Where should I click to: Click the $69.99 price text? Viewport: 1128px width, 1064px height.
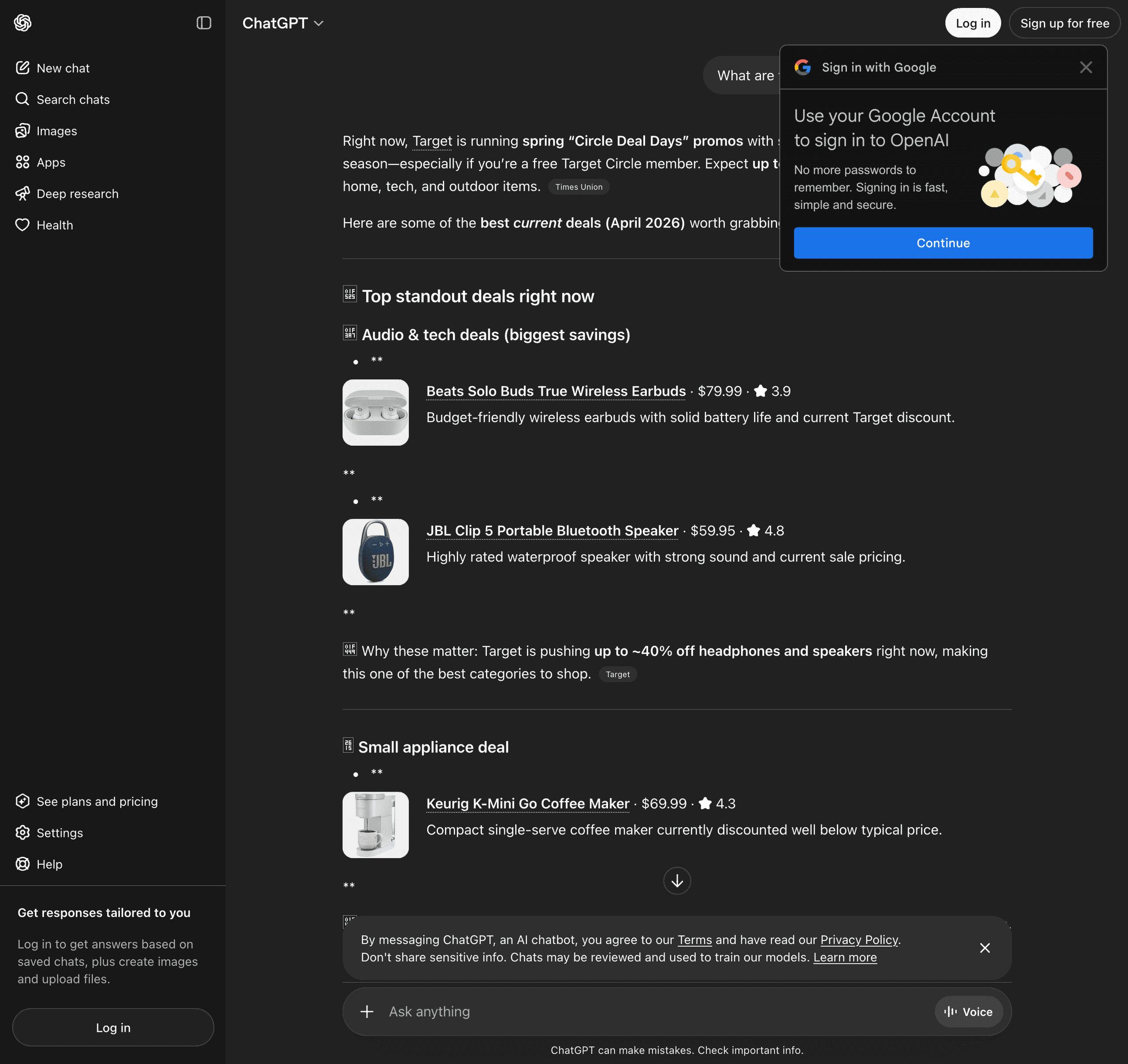point(664,804)
